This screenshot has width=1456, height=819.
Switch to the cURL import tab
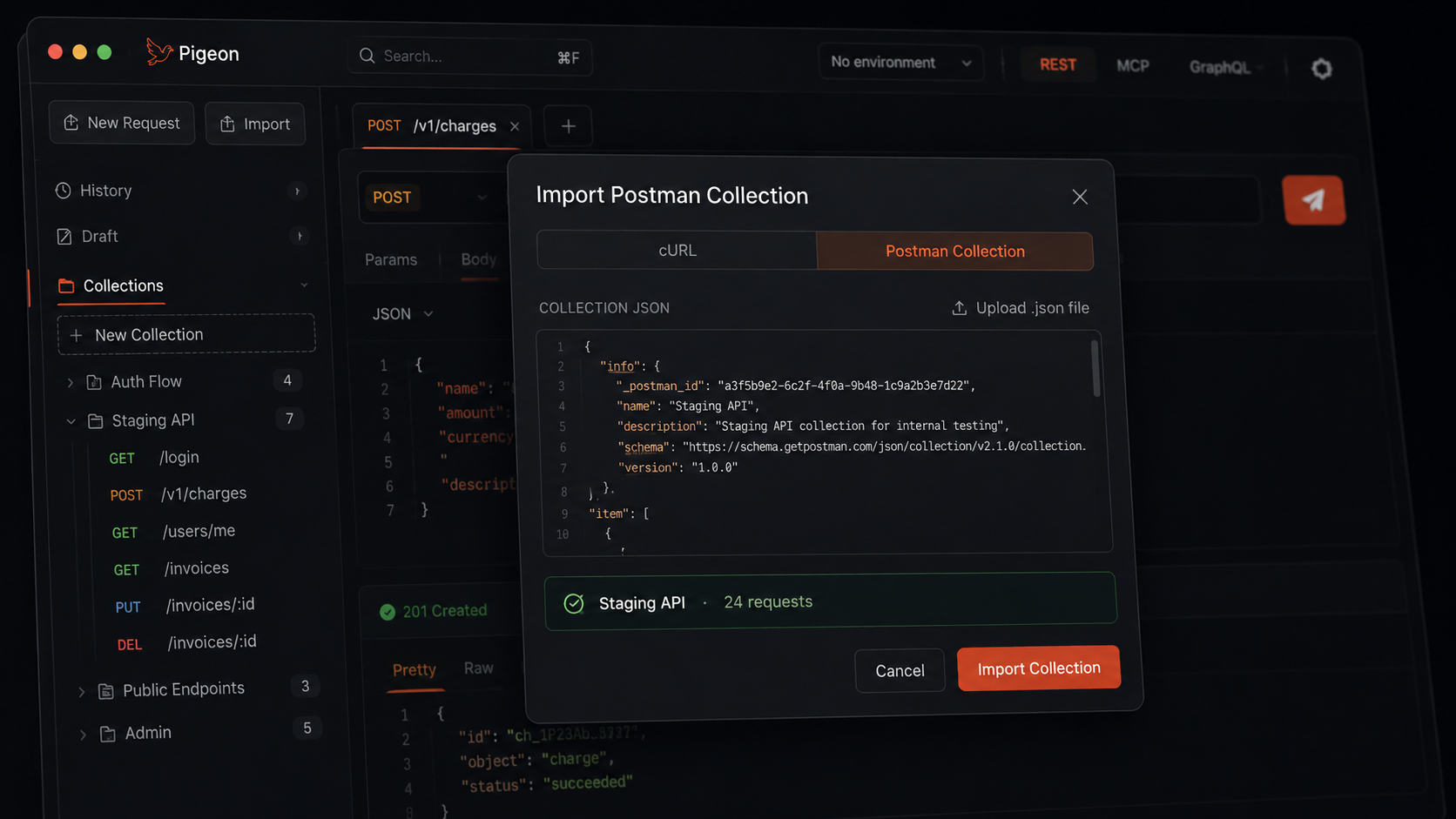677,250
